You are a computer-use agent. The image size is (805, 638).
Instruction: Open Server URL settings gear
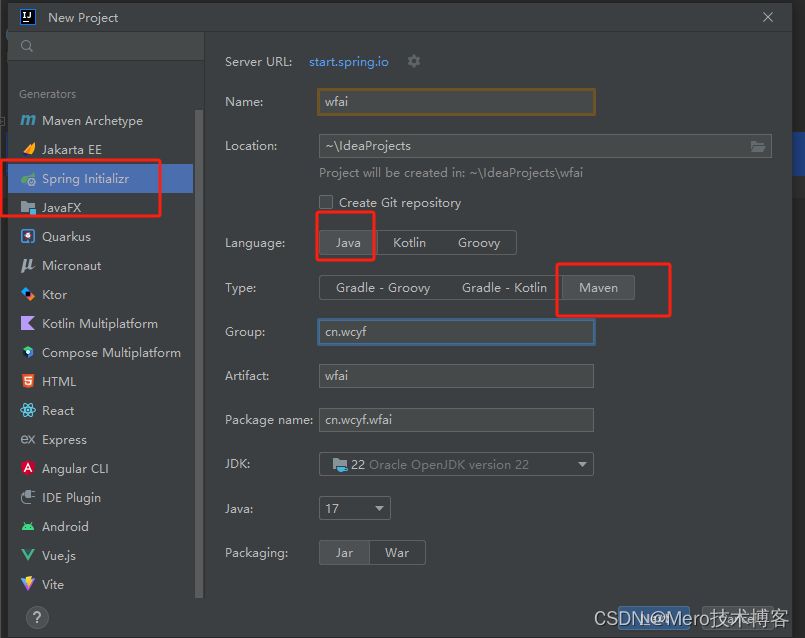tap(414, 62)
